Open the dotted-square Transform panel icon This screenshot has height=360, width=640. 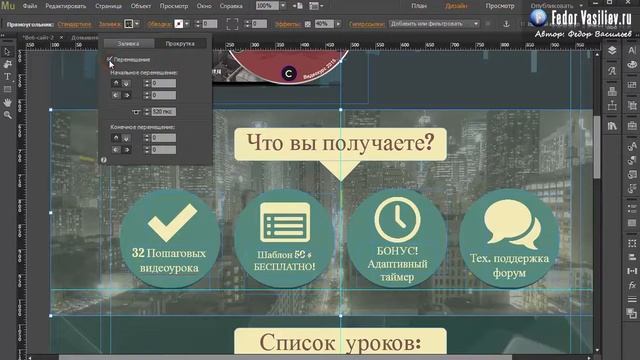pyautogui.click(x=632, y=243)
